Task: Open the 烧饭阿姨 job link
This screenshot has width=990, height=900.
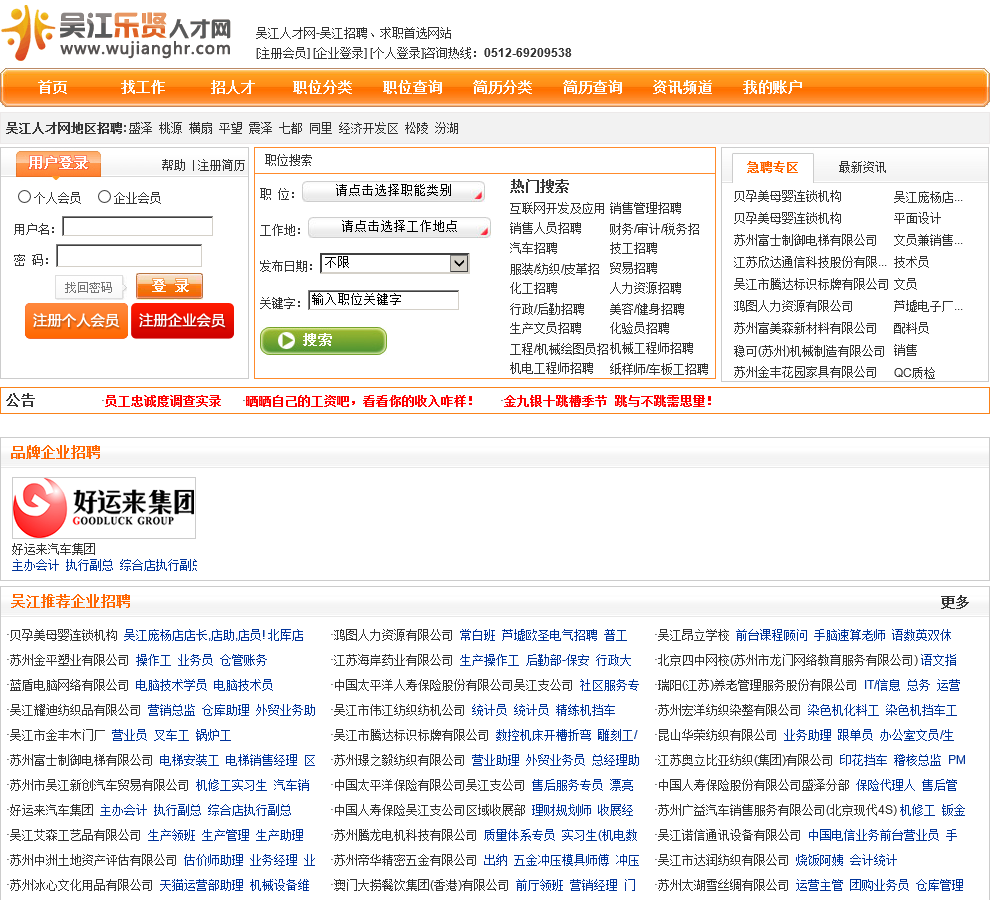Action: pyautogui.click(x=819, y=860)
